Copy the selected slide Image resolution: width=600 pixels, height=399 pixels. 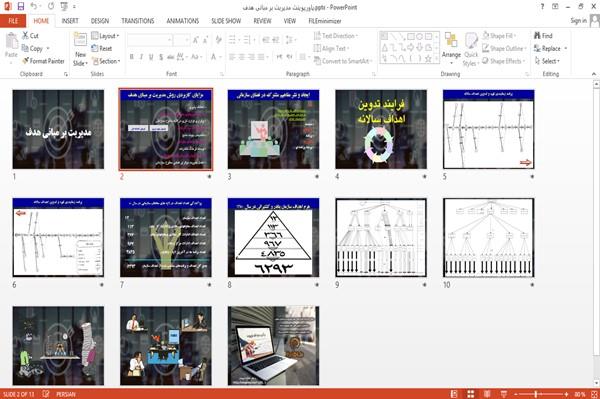(x=32, y=48)
